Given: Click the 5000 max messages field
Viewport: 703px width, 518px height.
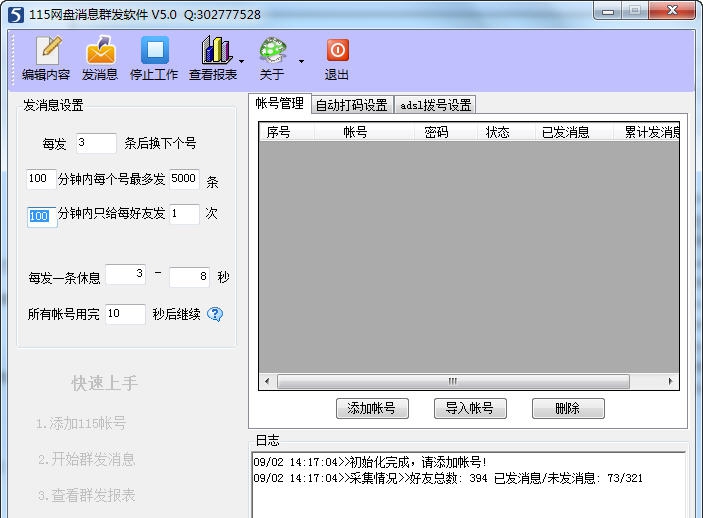Looking at the screenshot, I should tap(184, 179).
